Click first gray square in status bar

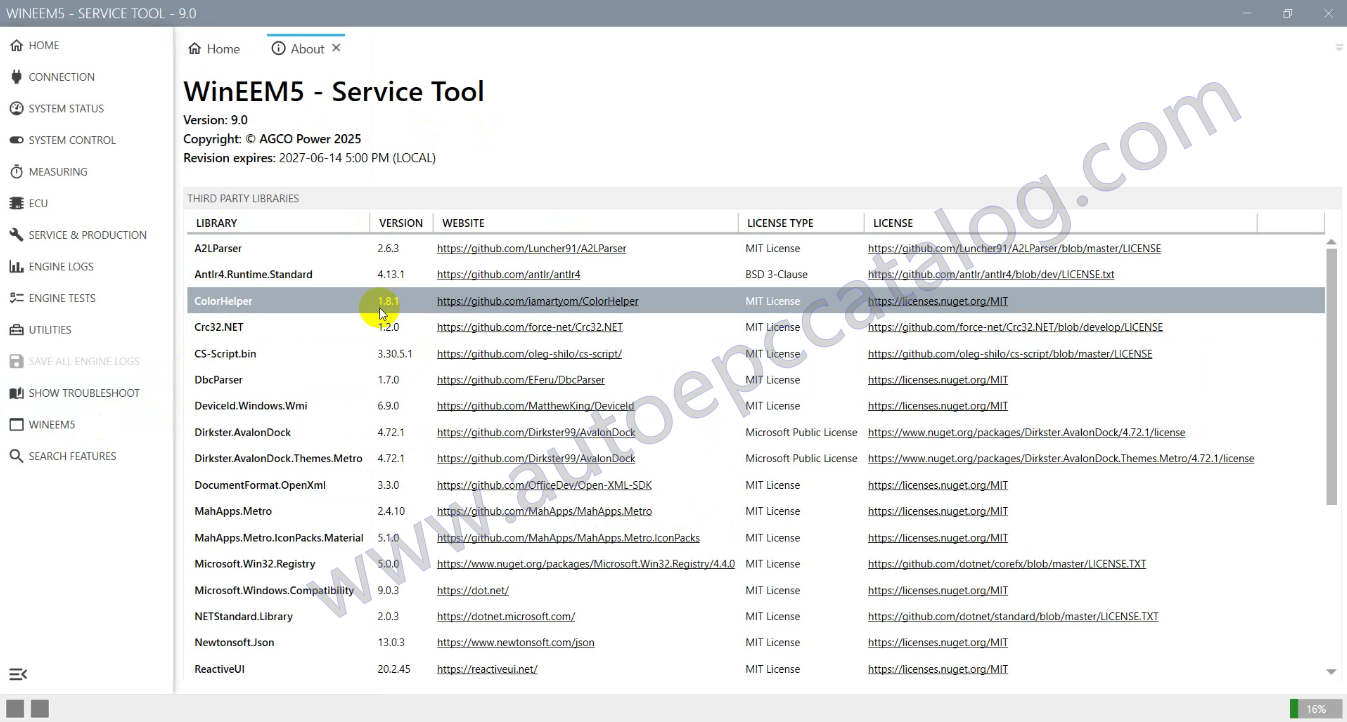coord(15,709)
